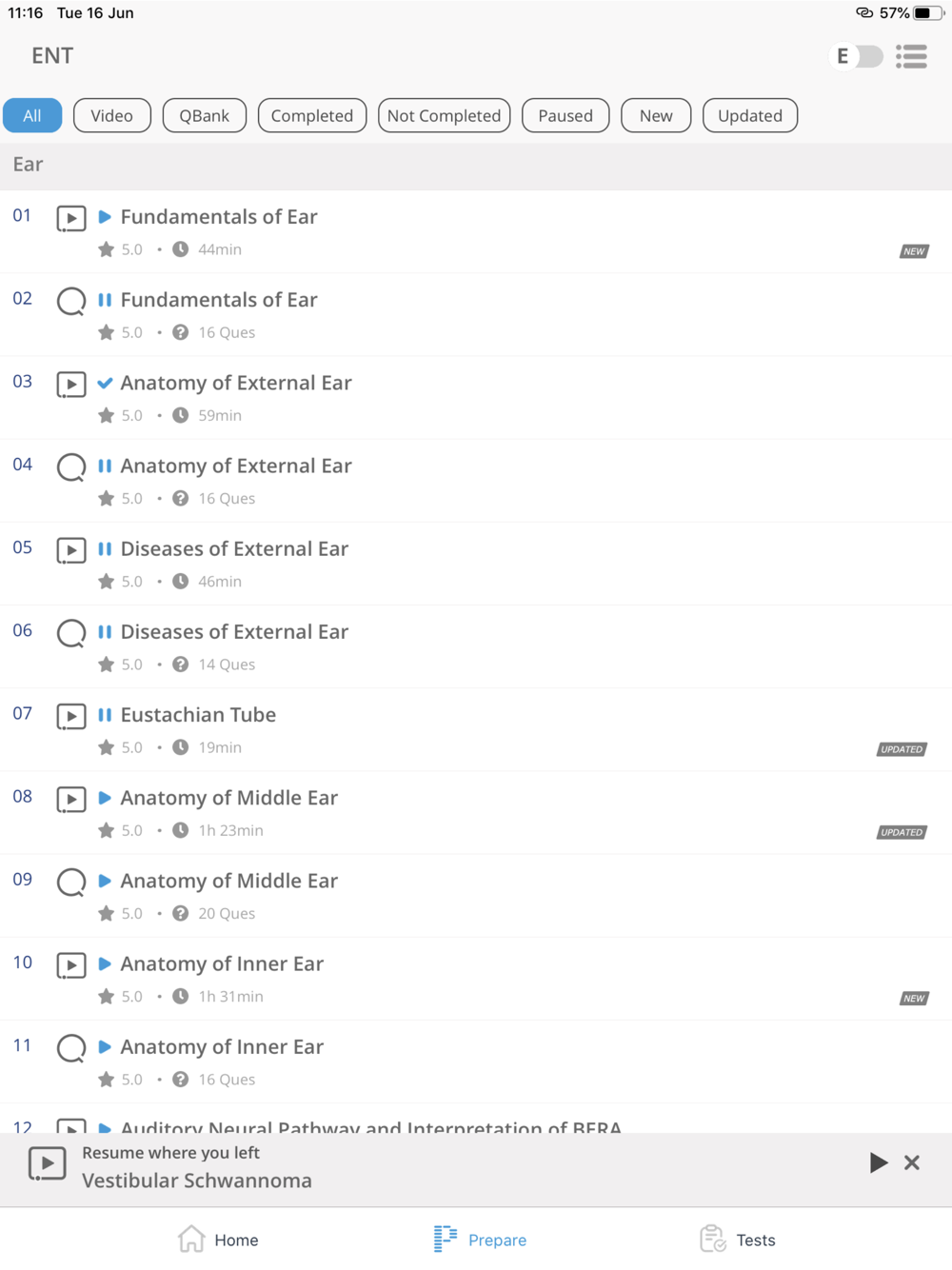The height and width of the screenshot is (1270, 952).
Task: Resume Vestibular Schwannoma with play button
Action: tap(878, 1162)
